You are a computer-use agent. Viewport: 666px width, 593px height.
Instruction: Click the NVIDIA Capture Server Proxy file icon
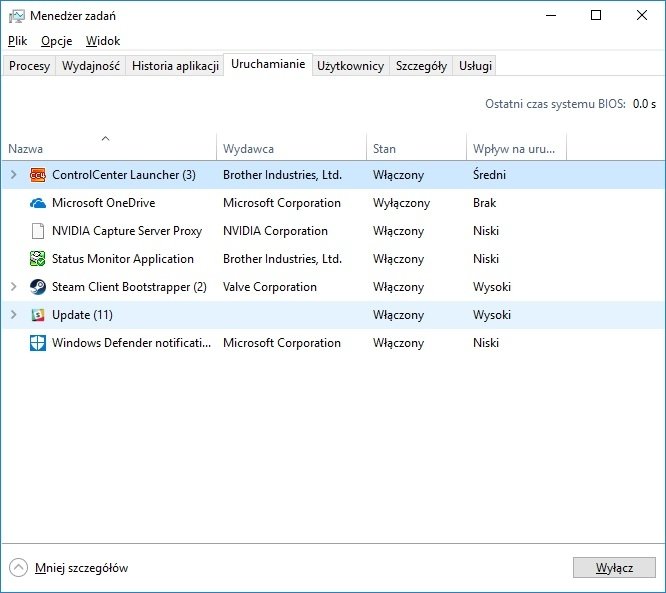38,231
